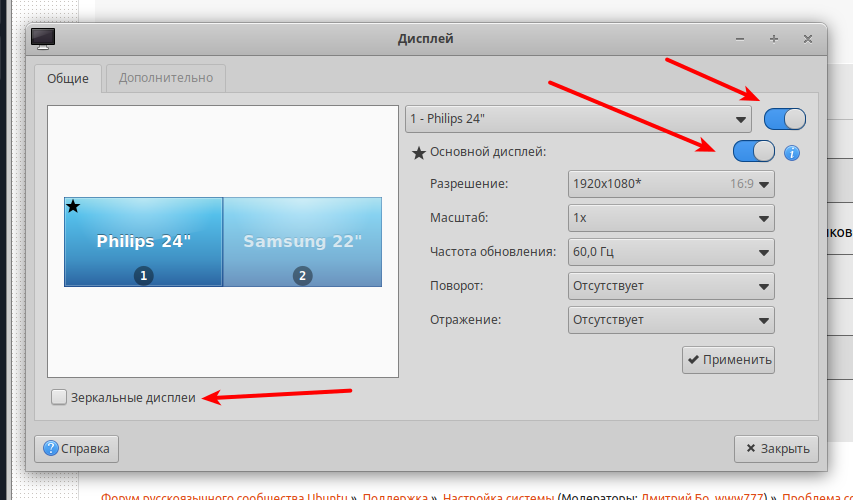Click the Поворот label text
This screenshot has width=853, height=500.
pos(456,286)
